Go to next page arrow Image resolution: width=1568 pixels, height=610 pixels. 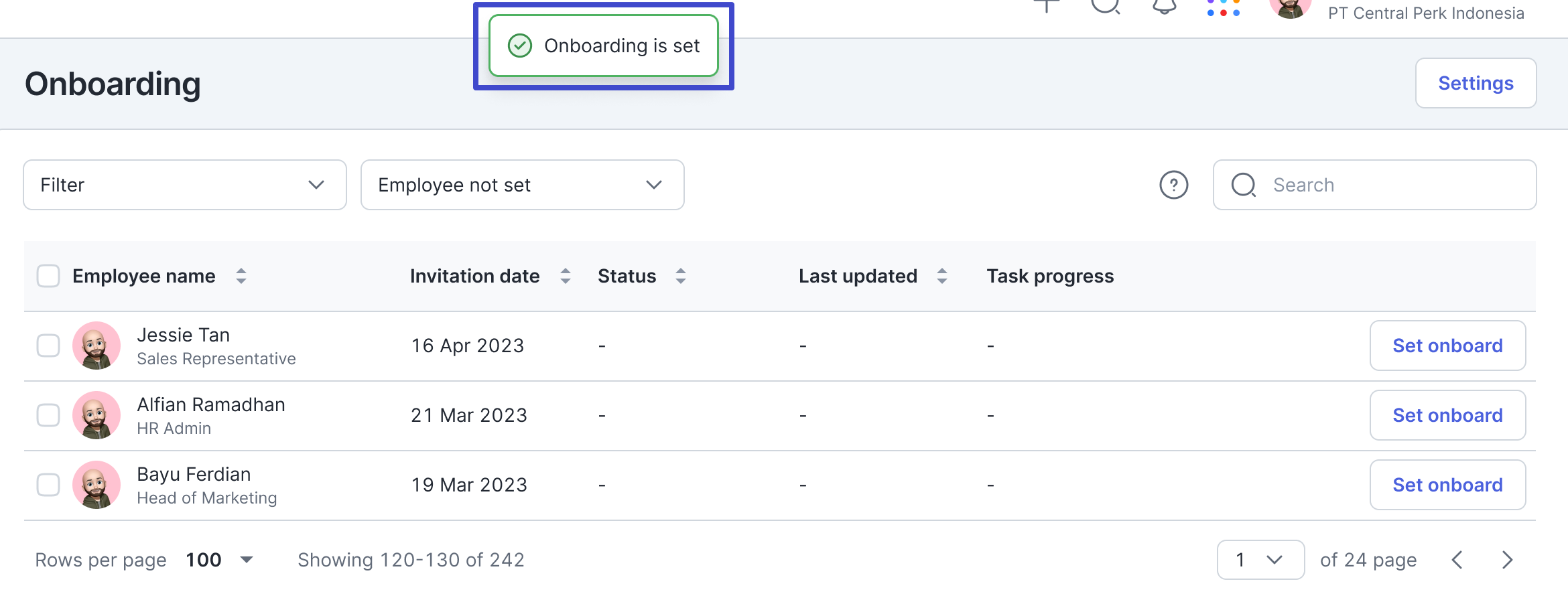point(1507,560)
